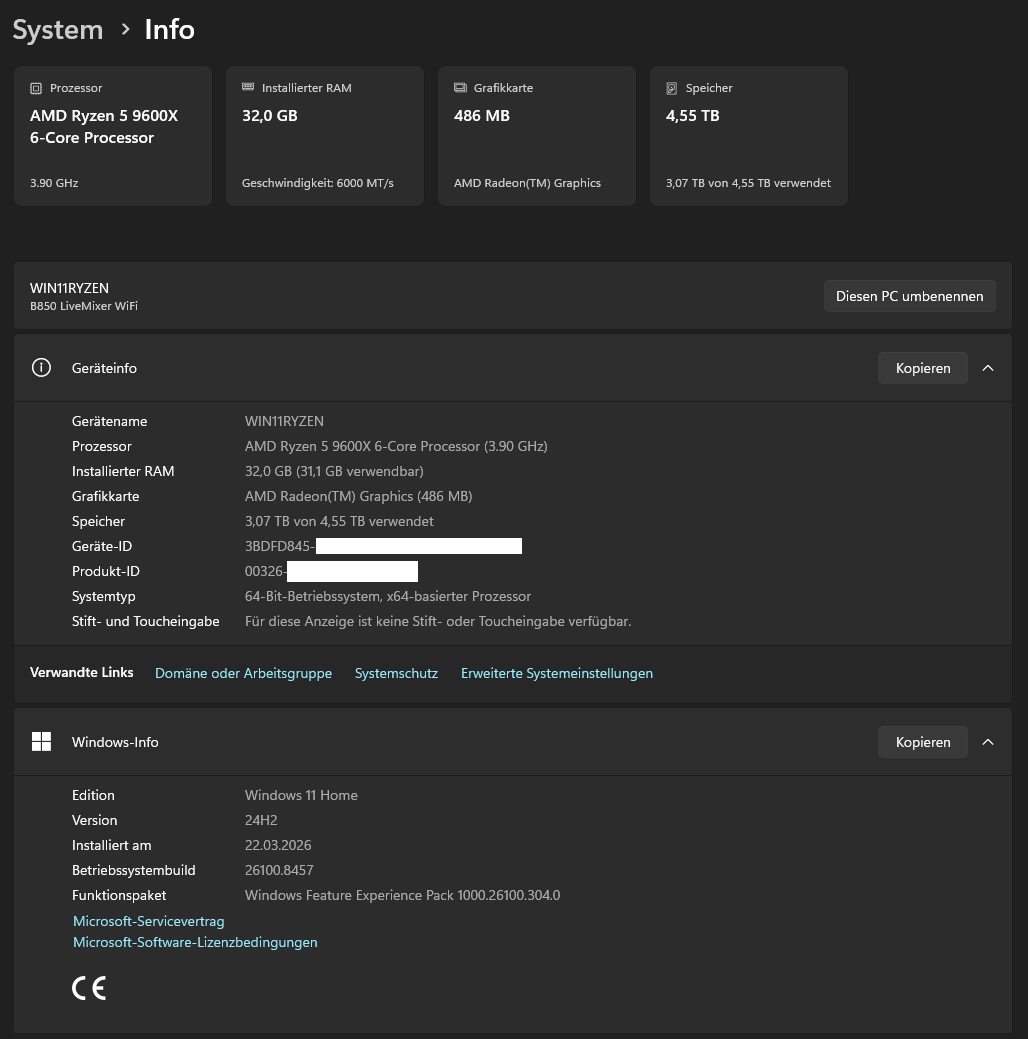This screenshot has width=1028, height=1039.
Task: Click Produkt-ID value 00326-
Action: tap(266, 571)
